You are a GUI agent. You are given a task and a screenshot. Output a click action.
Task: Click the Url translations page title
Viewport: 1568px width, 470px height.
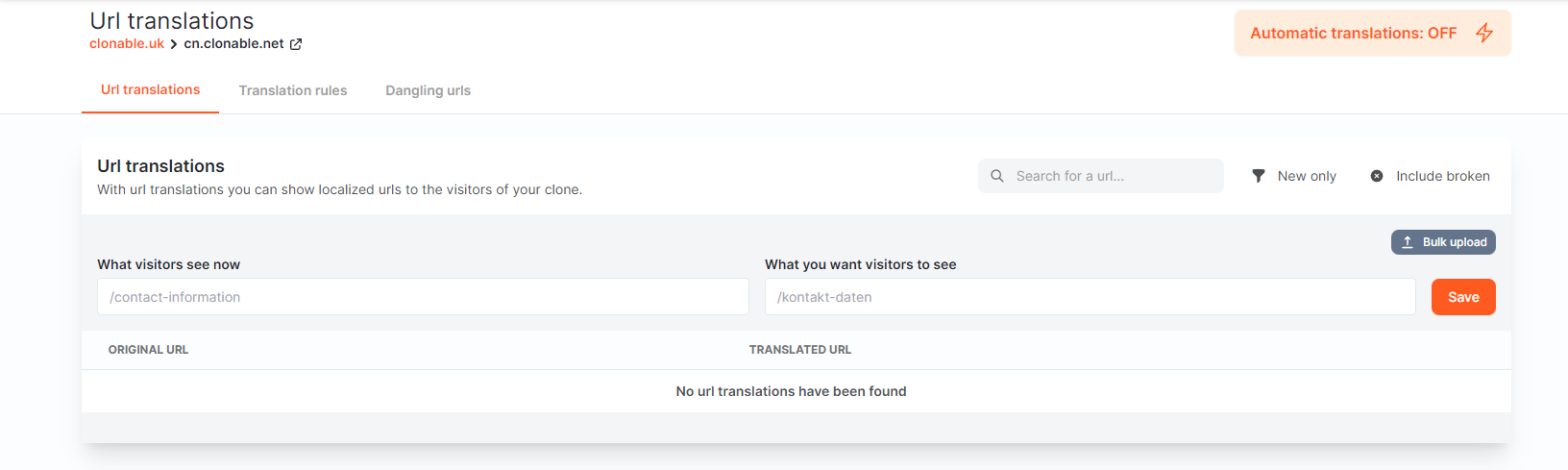[x=172, y=20]
